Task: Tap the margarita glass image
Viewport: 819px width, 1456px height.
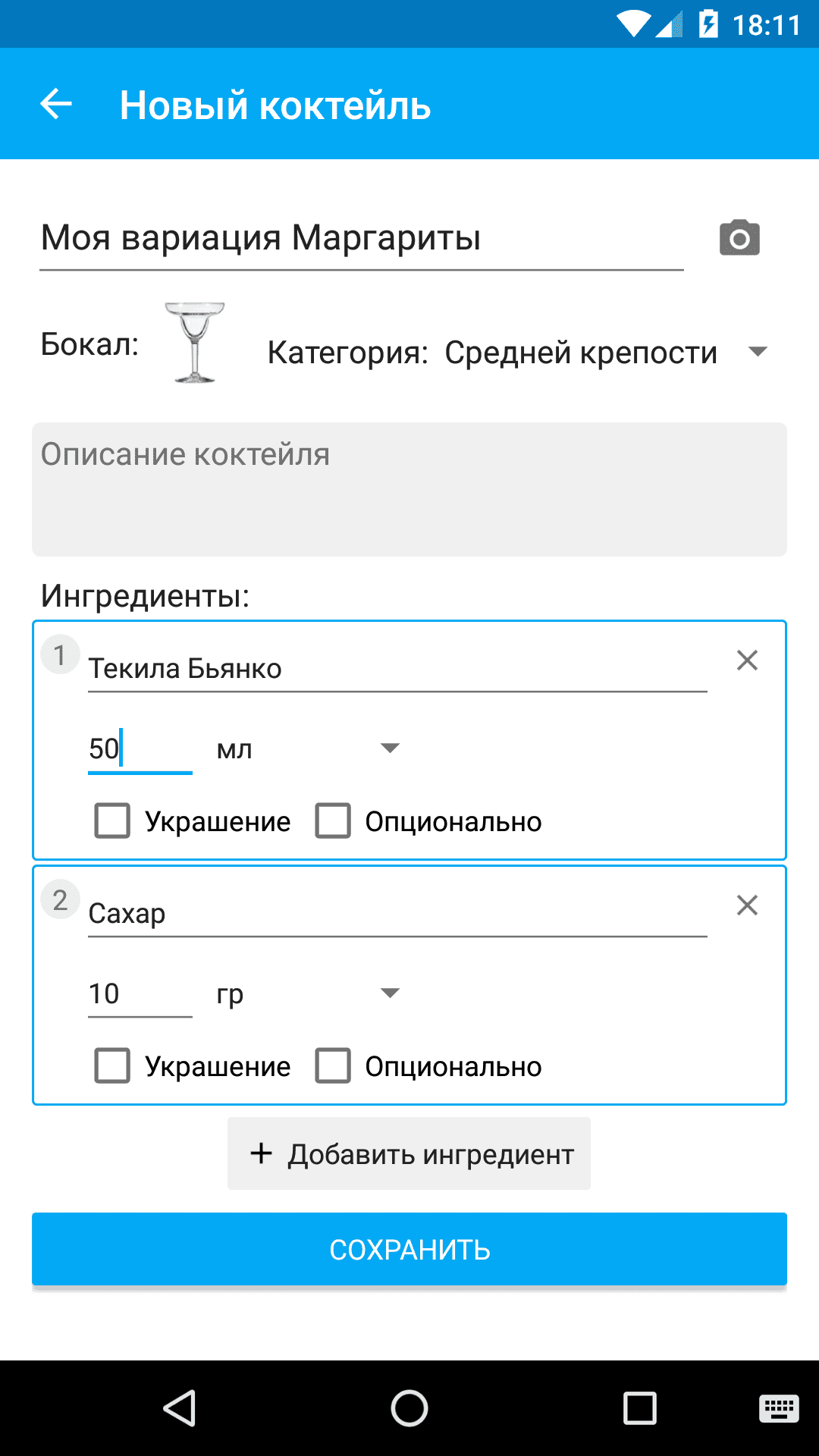Action: coord(195,342)
